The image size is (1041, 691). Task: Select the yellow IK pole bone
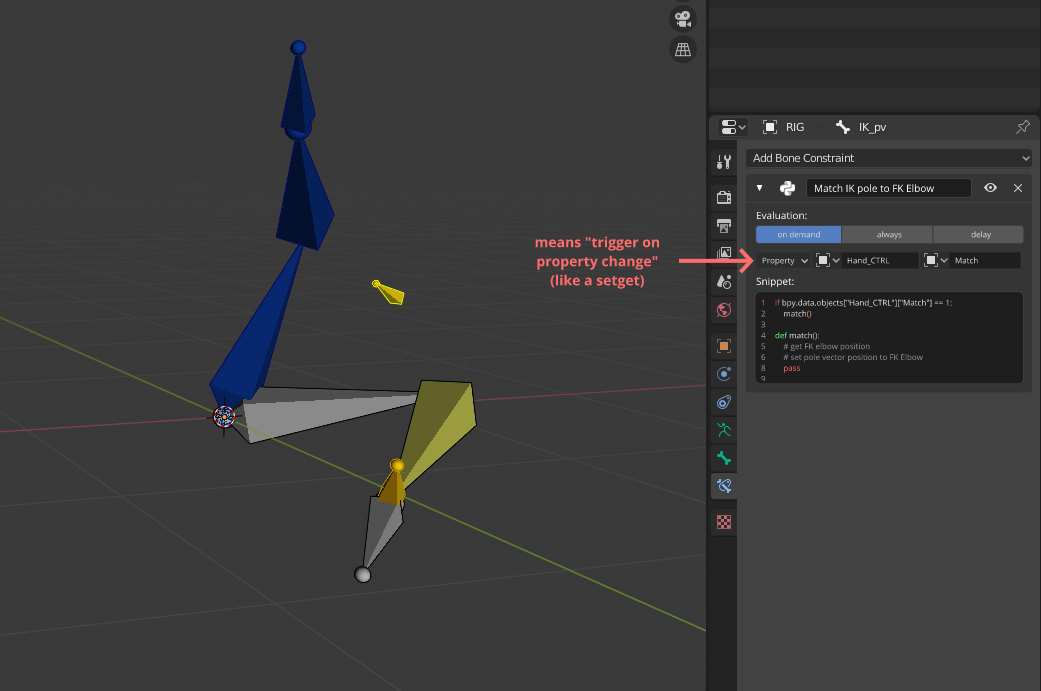coord(389,293)
